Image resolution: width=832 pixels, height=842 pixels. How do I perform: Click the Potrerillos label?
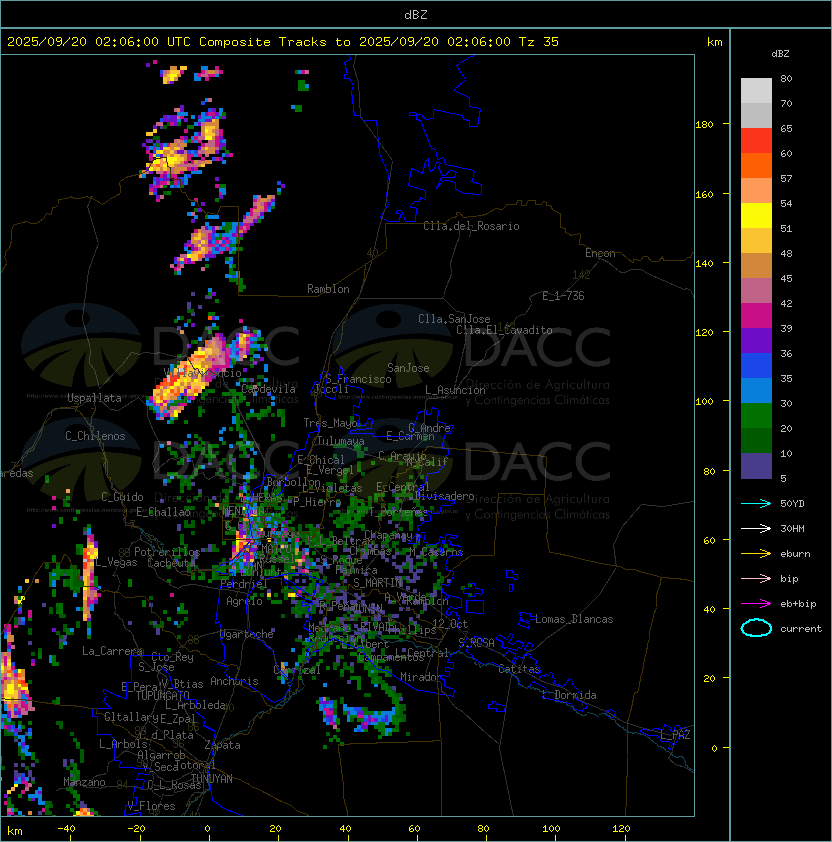coord(167,552)
